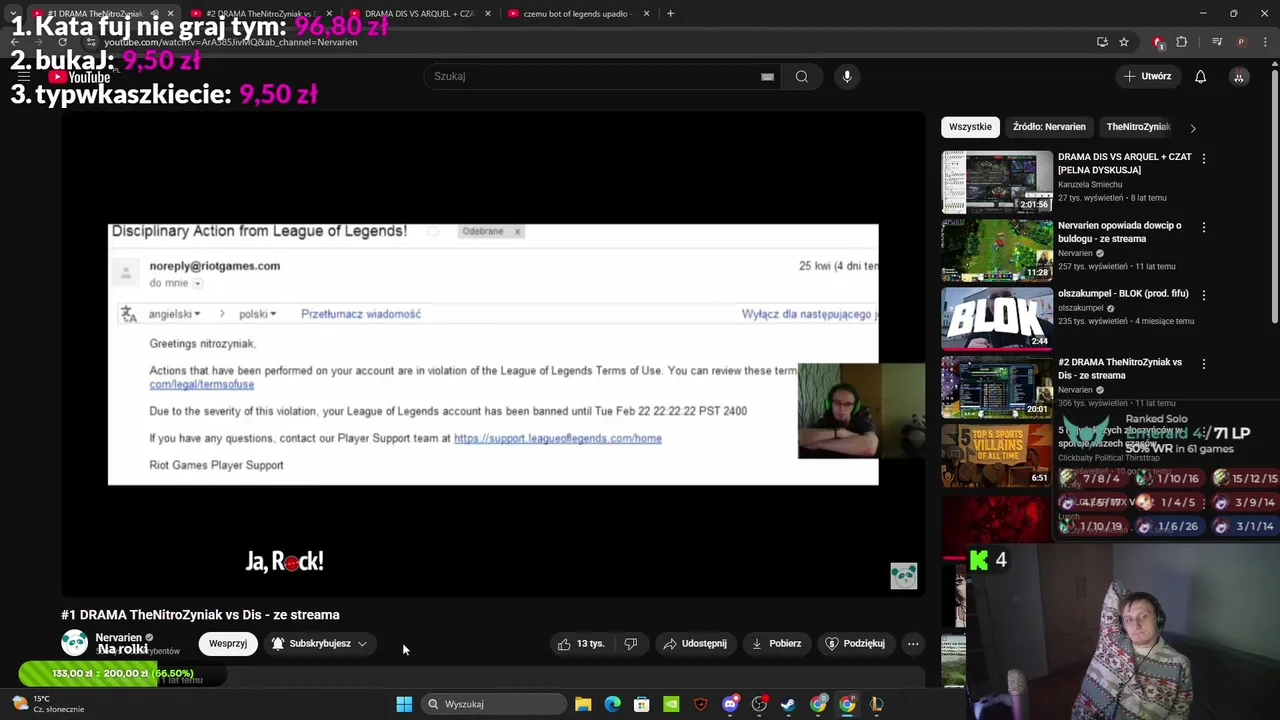Open Chrome three-dot menu
This screenshot has height=720, width=1280.
[x=1265, y=42]
